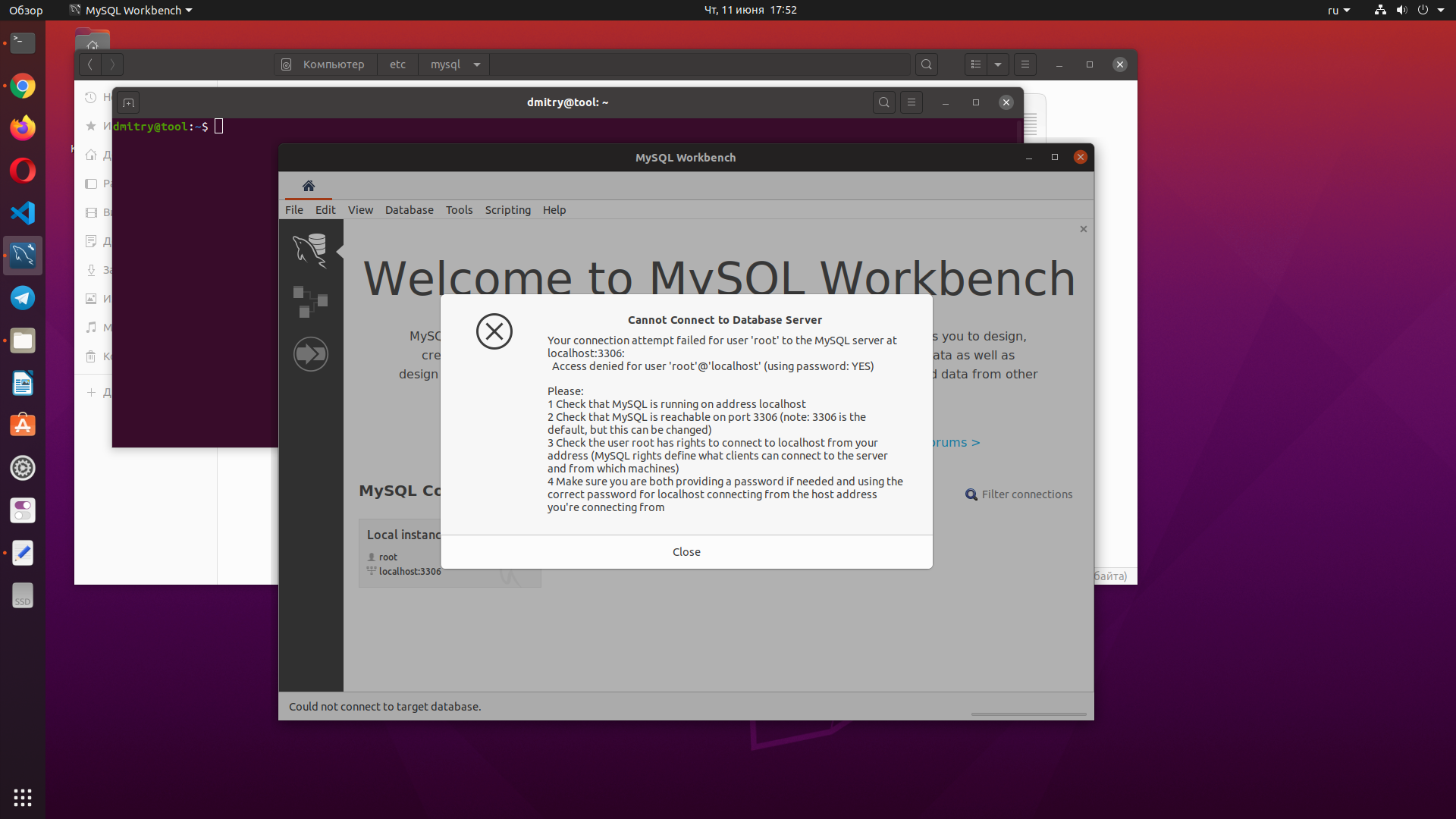Open the Scripting menu

tap(508, 210)
